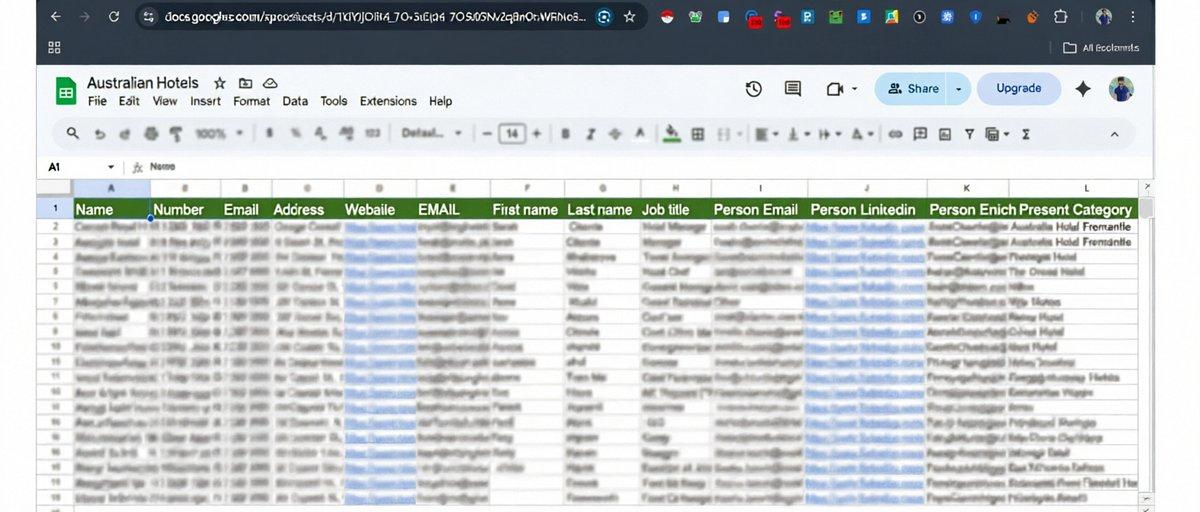This screenshot has height=512, width=1200.
Task: Open the Data menu
Action: 295,101
